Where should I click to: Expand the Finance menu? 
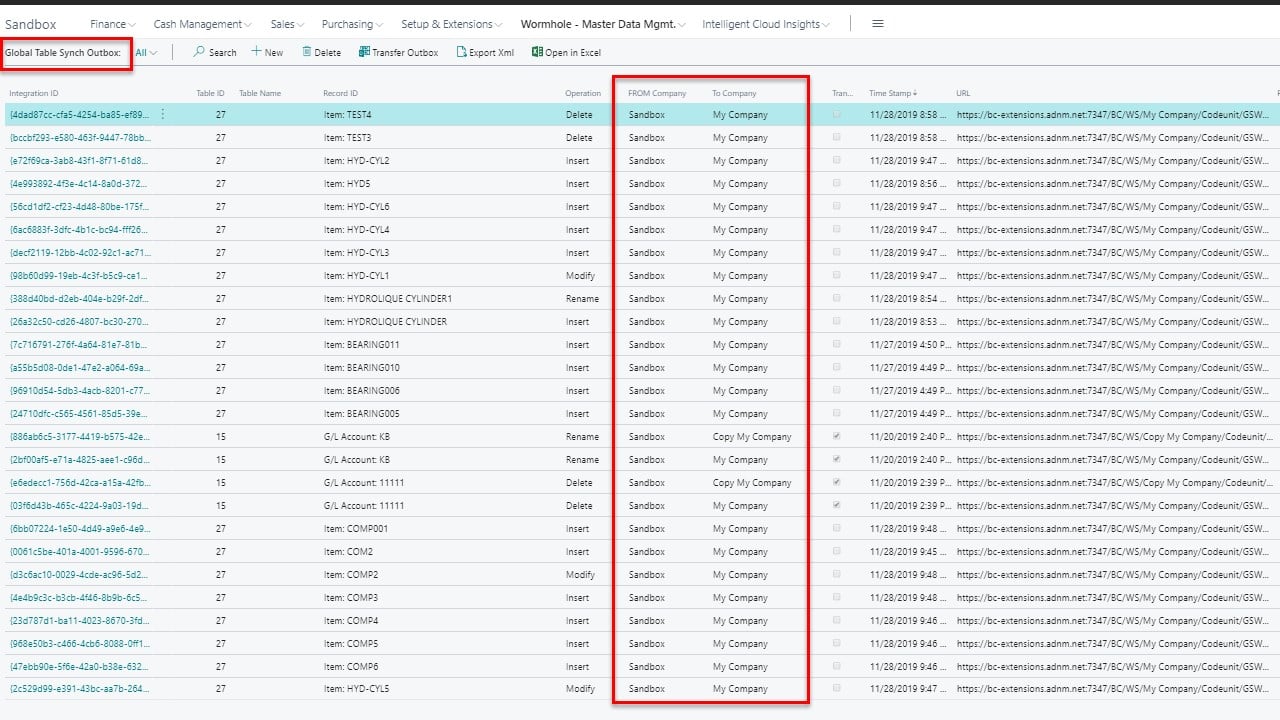113,24
